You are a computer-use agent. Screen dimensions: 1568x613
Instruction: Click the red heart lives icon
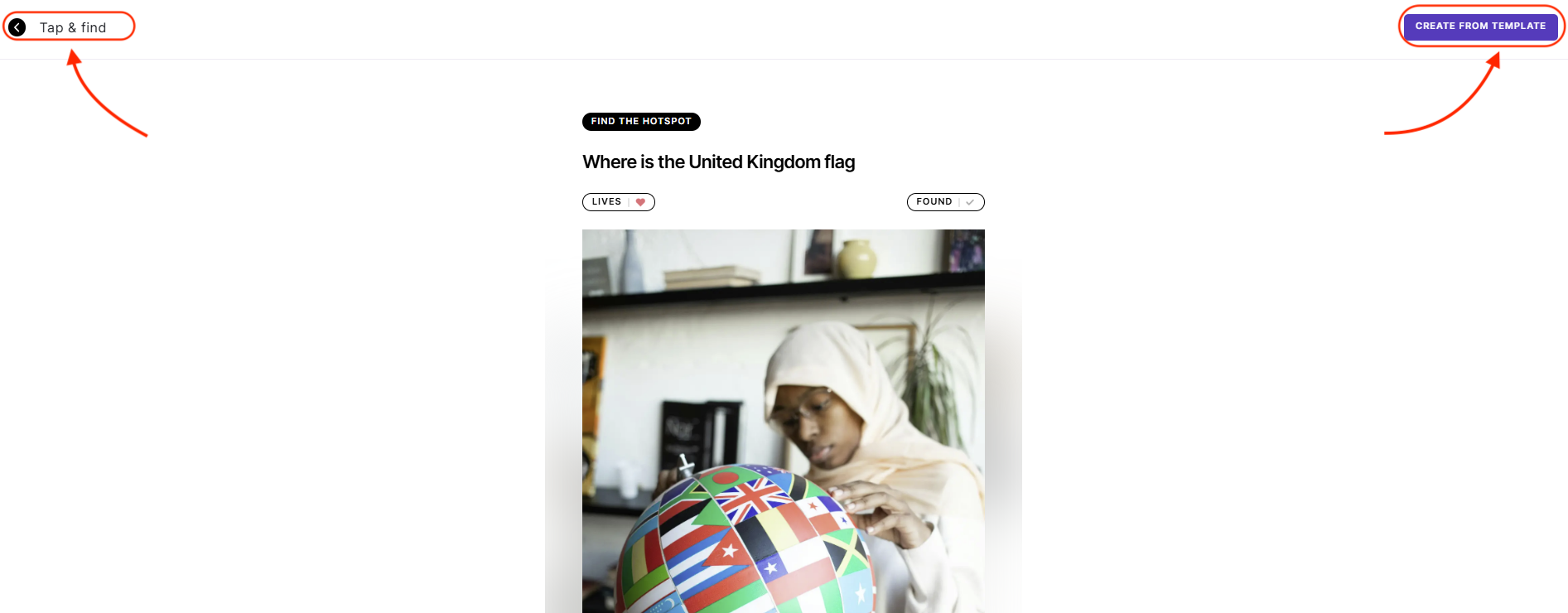pyautogui.click(x=640, y=202)
